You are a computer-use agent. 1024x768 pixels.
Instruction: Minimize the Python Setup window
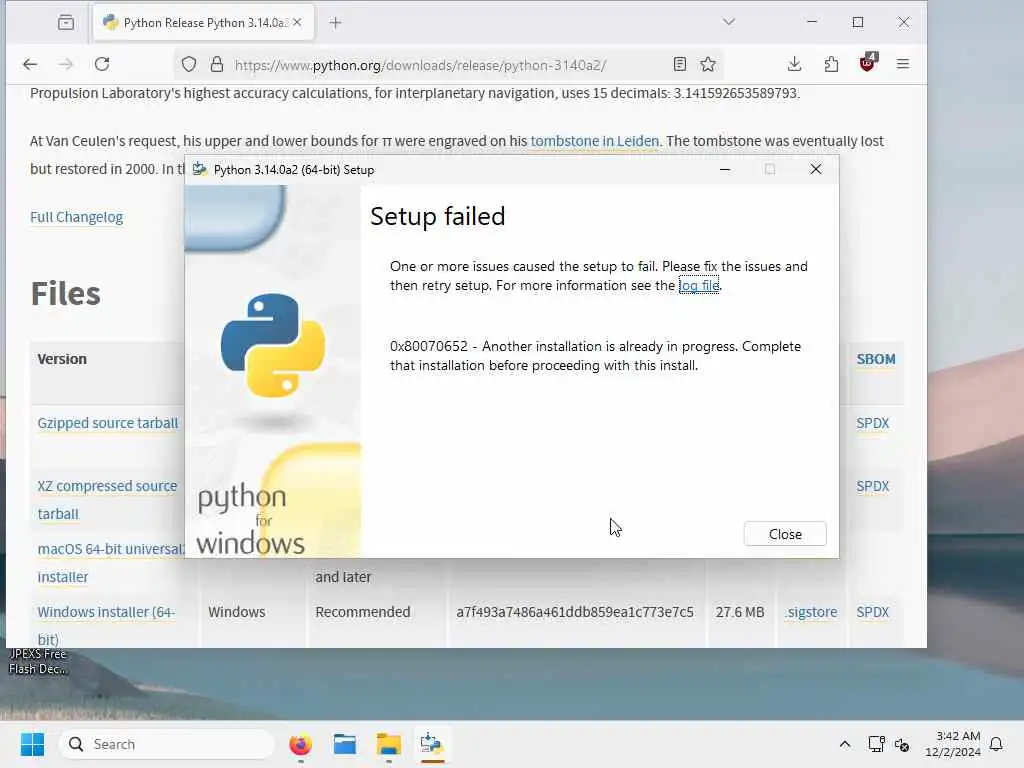tap(724, 169)
